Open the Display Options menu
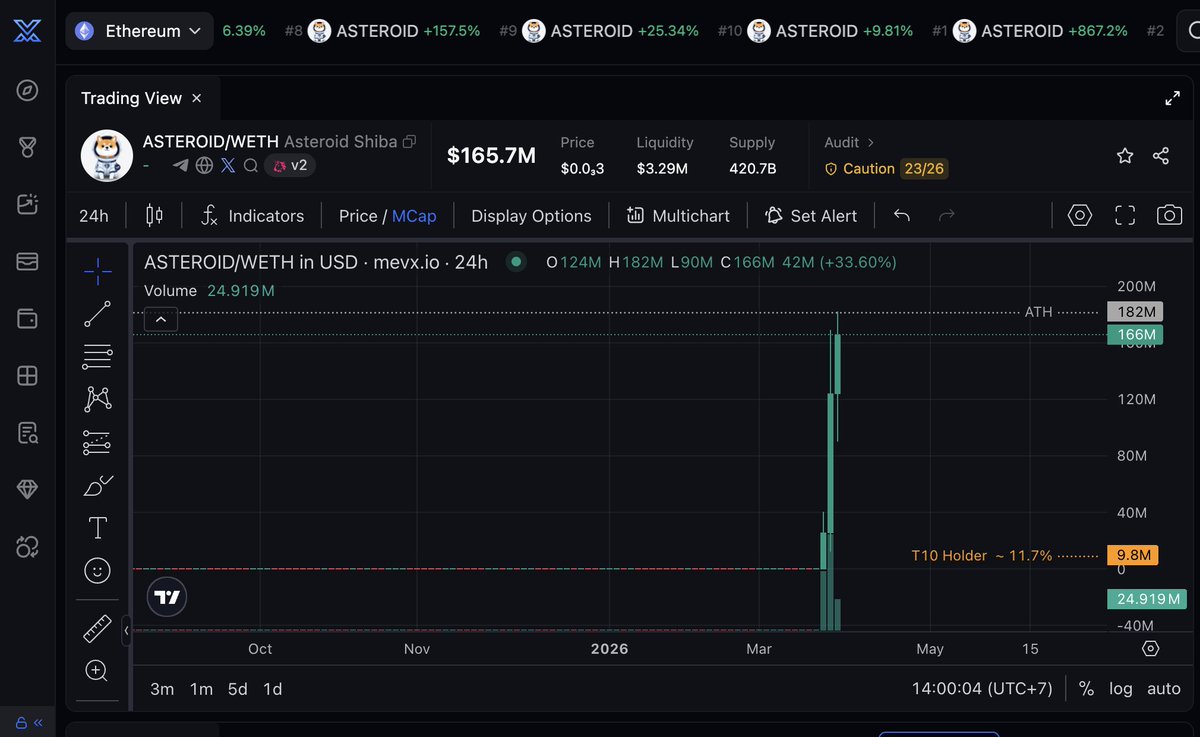 point(531,215)
